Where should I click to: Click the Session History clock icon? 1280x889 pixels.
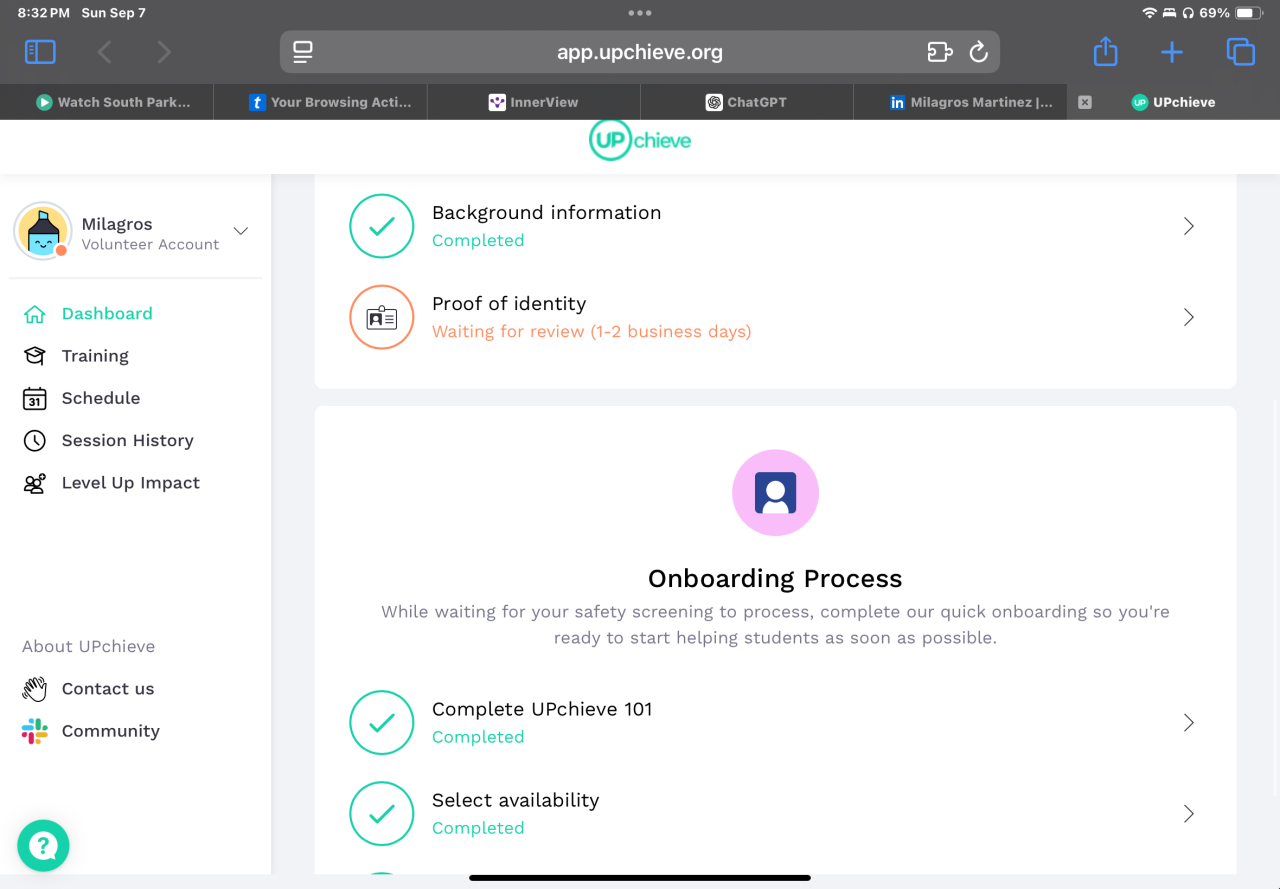click(x=35, y=440)
